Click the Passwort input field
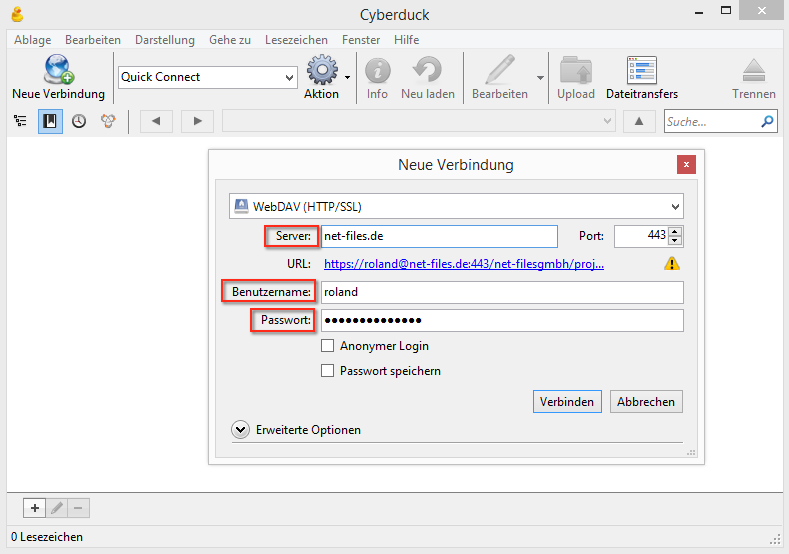The height and width of the screenshot is (554, 789). coord(502,320)
